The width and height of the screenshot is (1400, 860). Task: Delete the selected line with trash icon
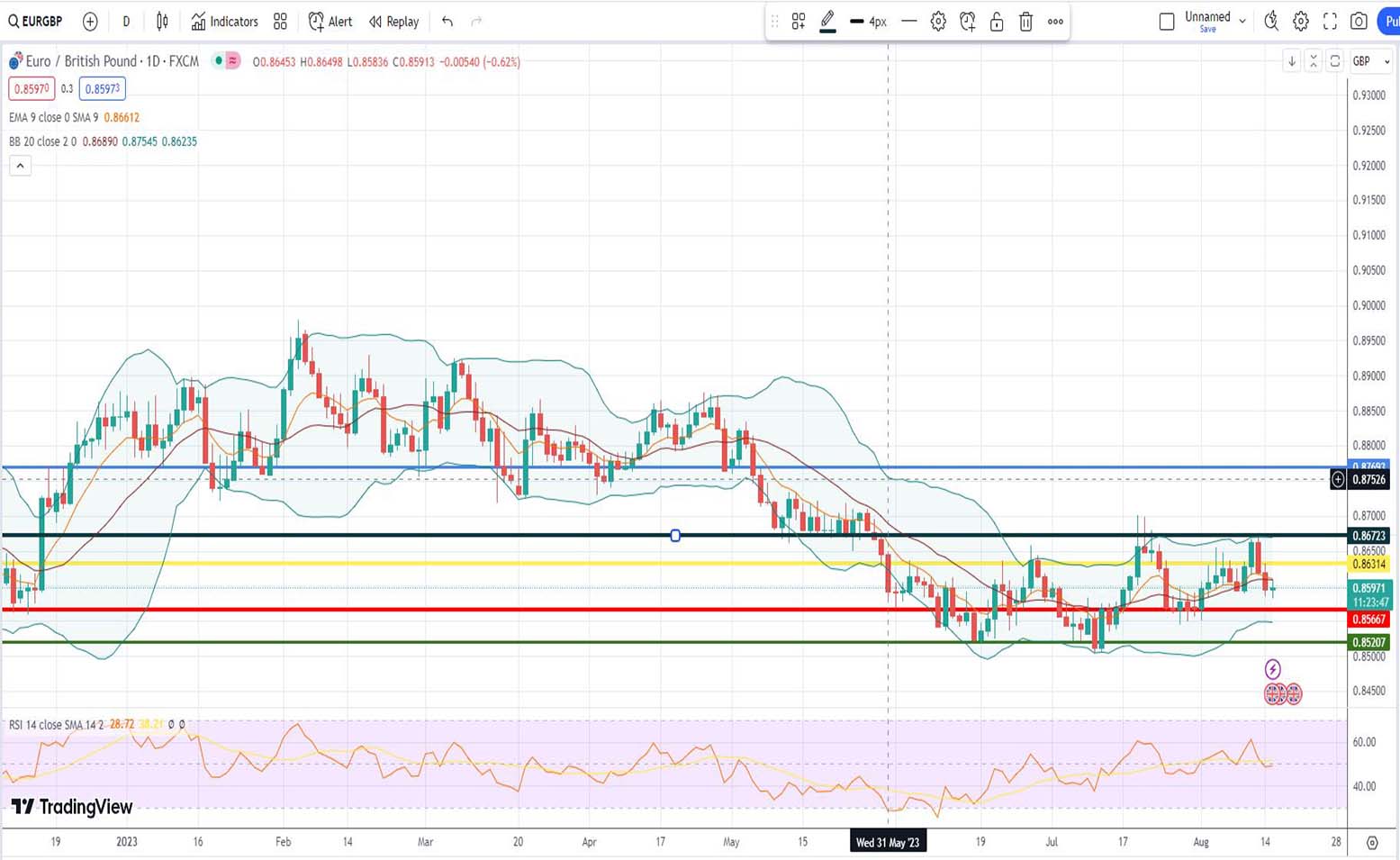coord(1025,22)
